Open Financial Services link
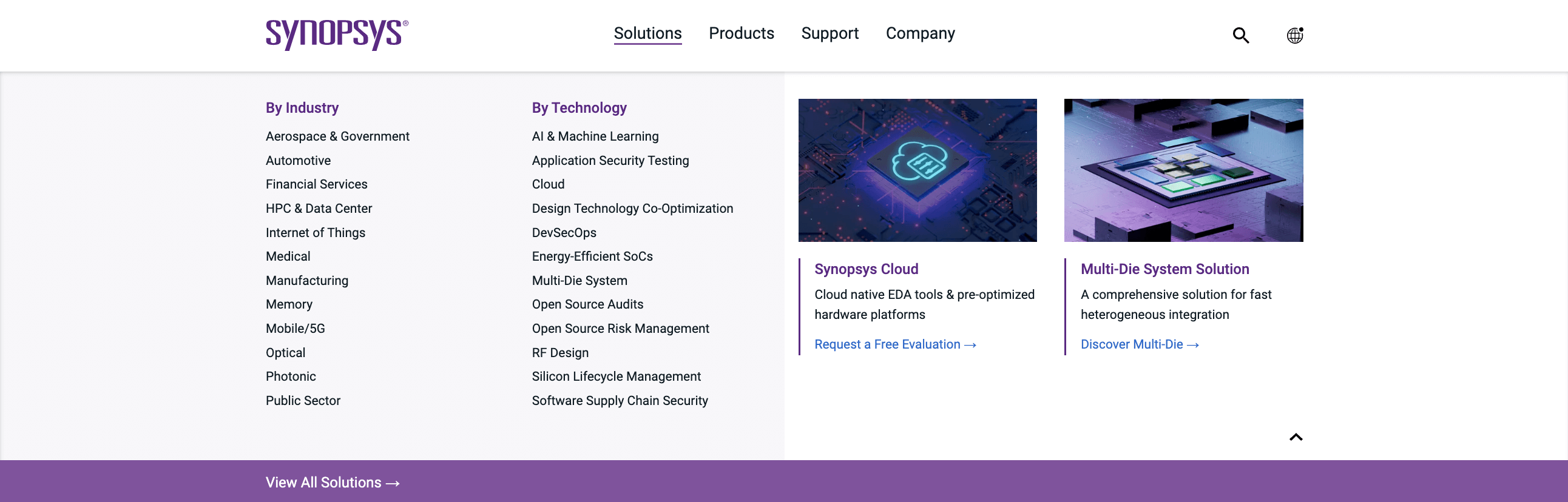 pos(317,184)
